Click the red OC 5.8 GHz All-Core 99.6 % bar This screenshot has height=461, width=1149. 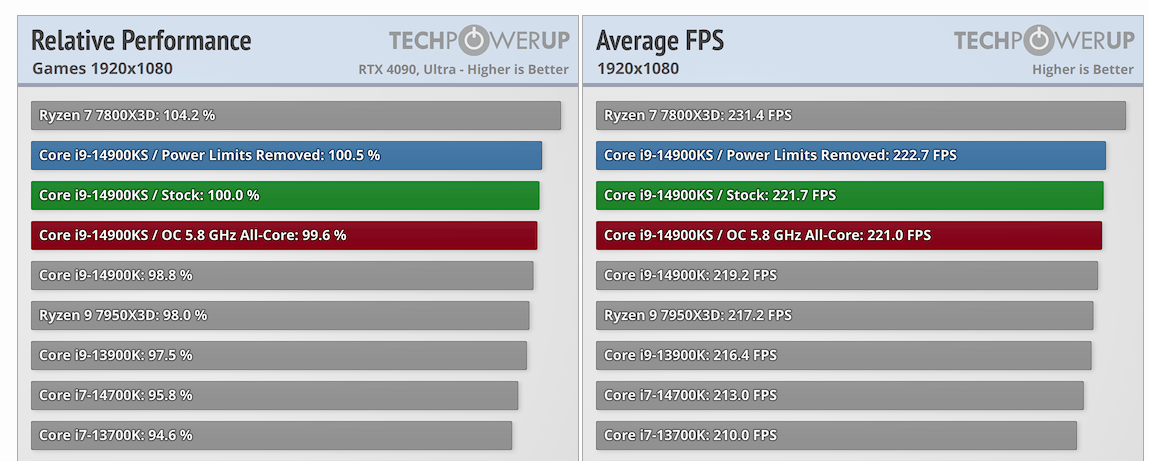[x=284, y=235]
